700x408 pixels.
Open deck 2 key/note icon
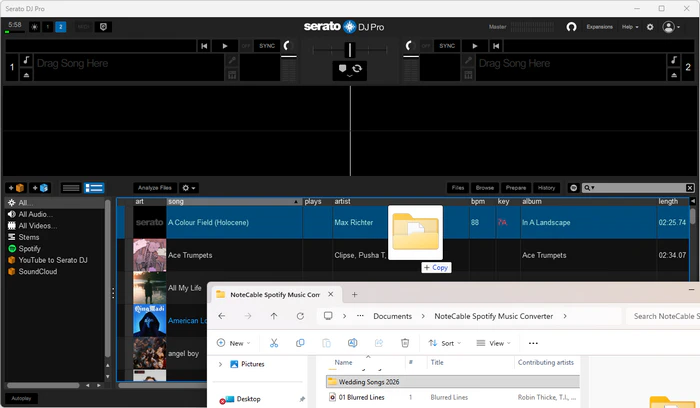674,60
